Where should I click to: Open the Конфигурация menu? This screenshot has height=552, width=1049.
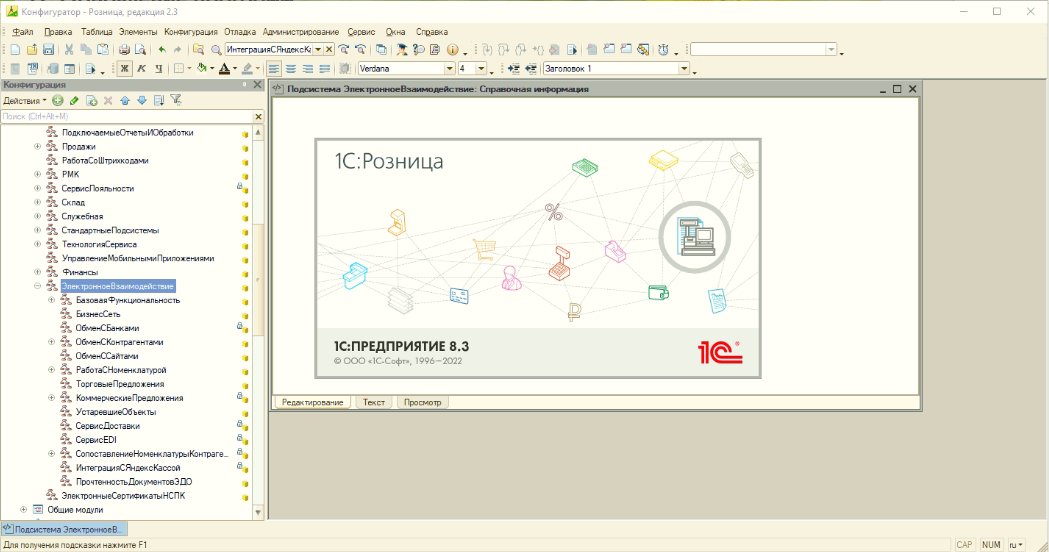(x=190, y=32)
